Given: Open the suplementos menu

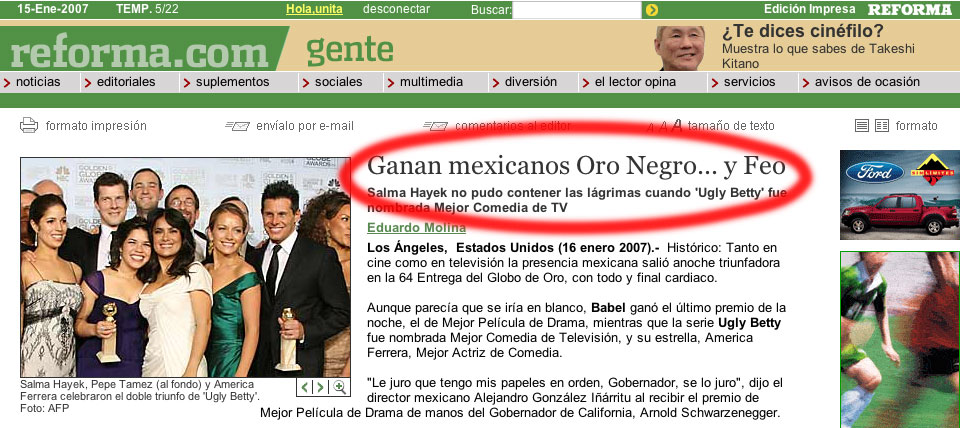Looking at the screenshot, I should 232,82.
